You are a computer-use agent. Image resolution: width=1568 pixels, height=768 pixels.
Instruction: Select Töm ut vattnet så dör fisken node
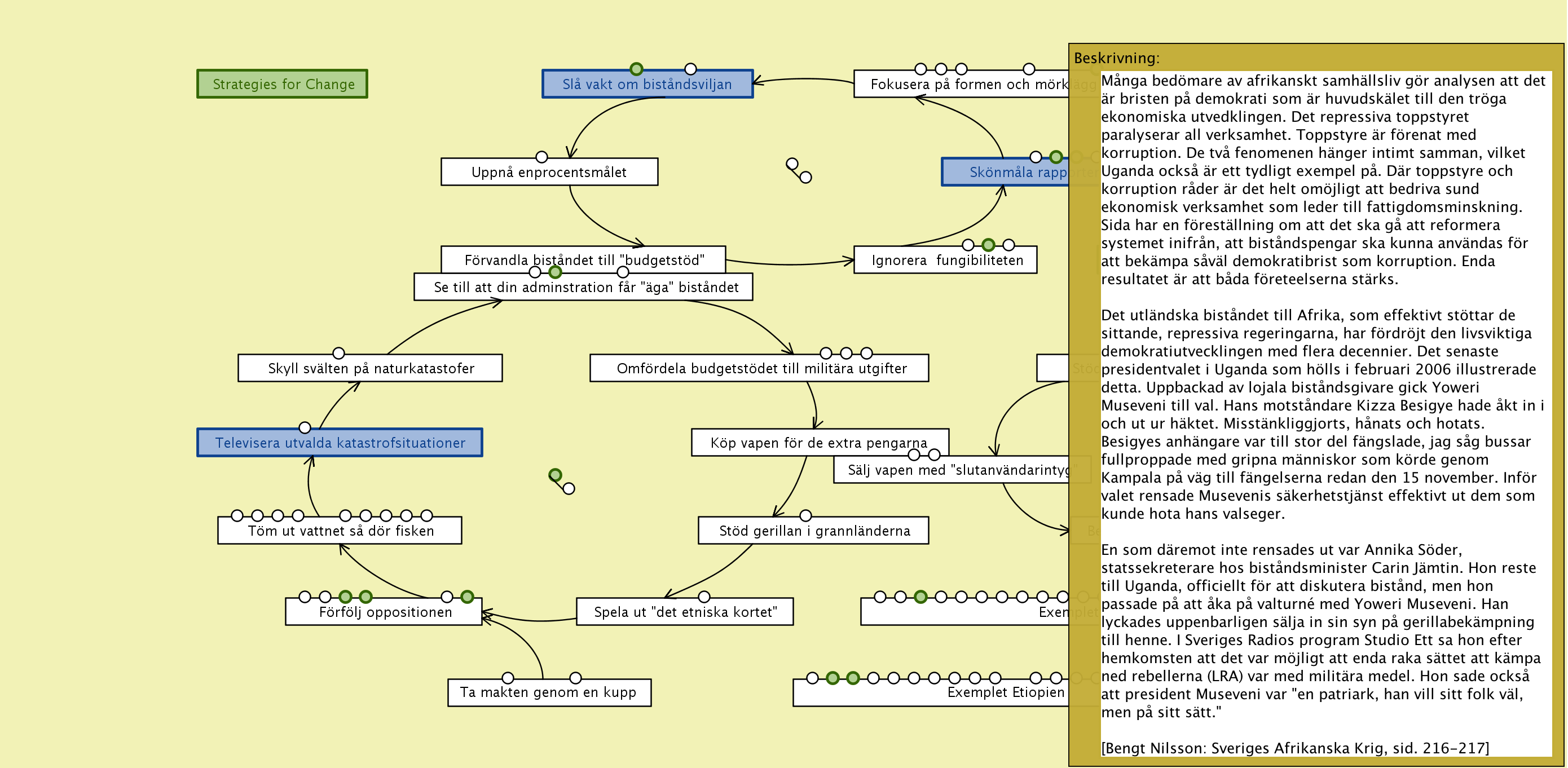pyautogui.click(x=340, y=531)
